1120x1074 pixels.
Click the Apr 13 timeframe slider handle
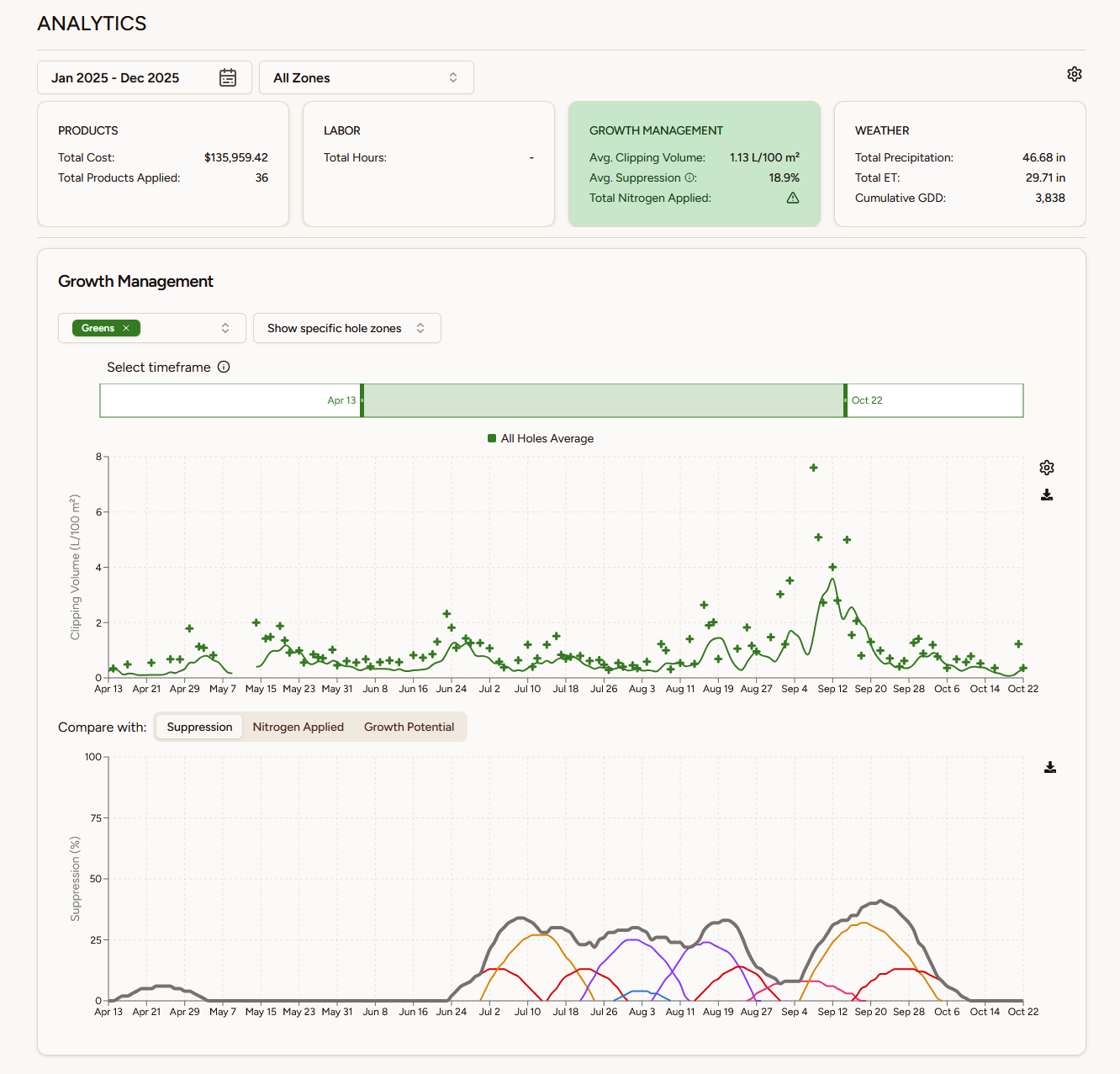coord(362,400)
